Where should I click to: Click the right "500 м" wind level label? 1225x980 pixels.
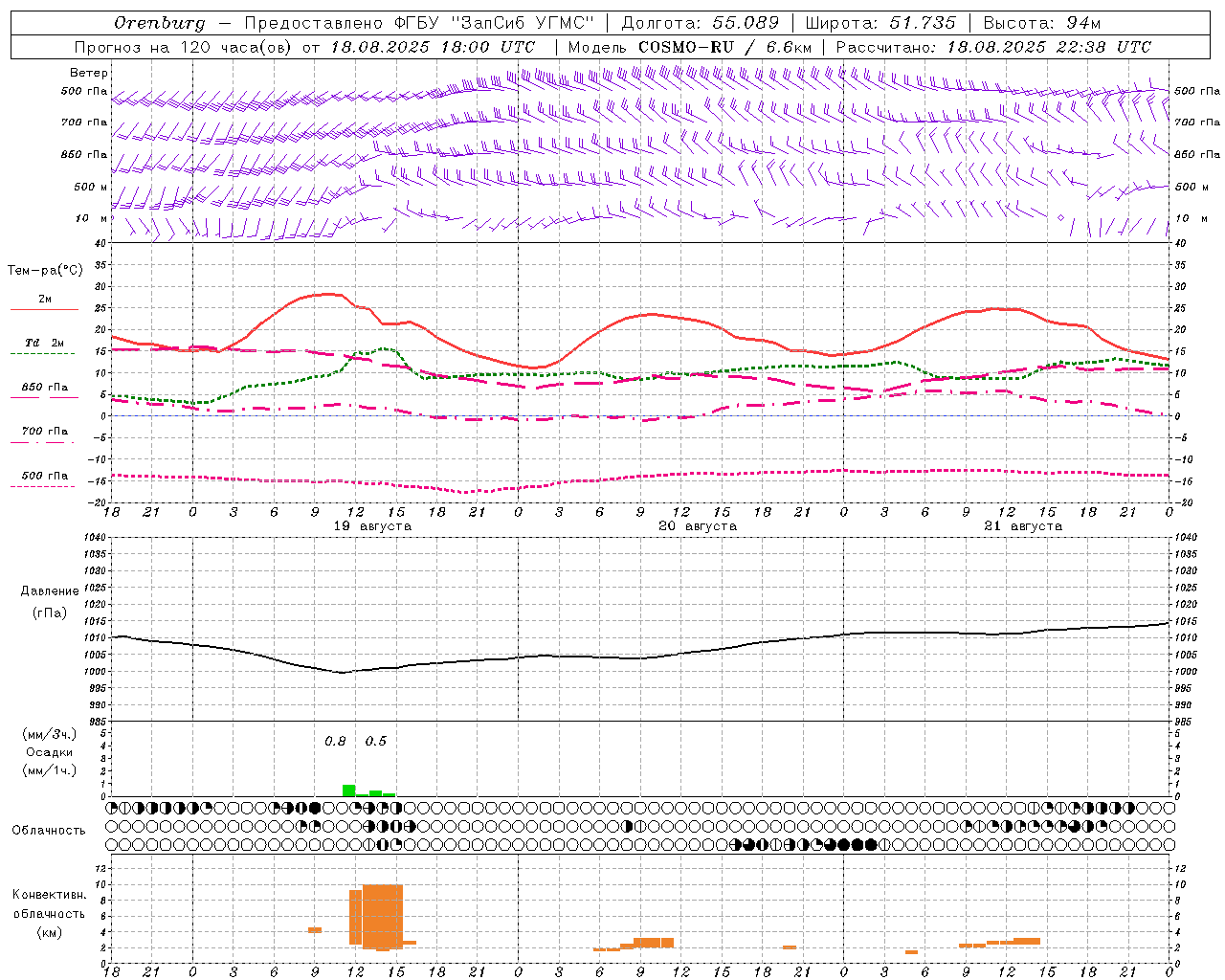[x=1192, y=187]
